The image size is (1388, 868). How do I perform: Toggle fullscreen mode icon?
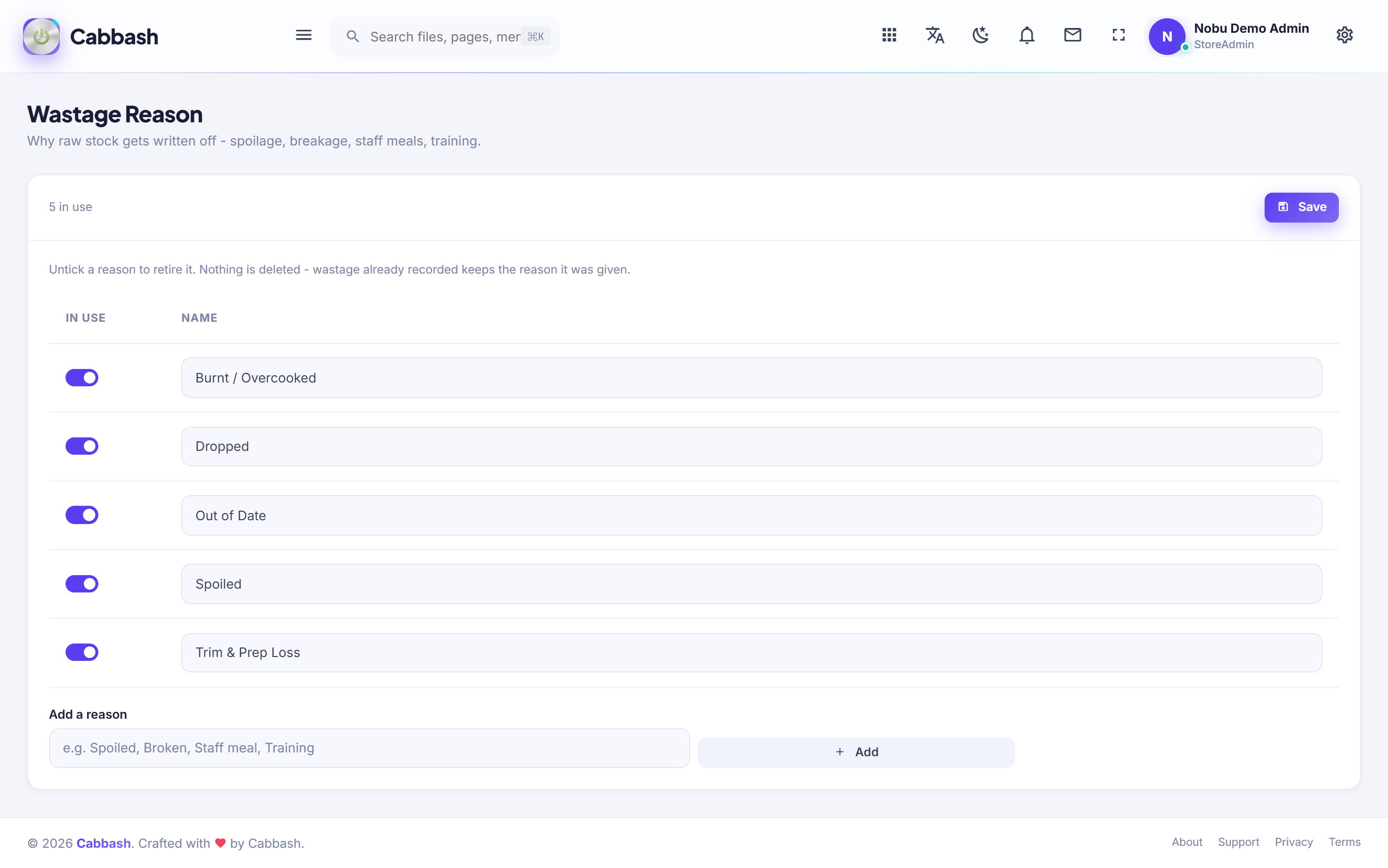[1118, 36]
